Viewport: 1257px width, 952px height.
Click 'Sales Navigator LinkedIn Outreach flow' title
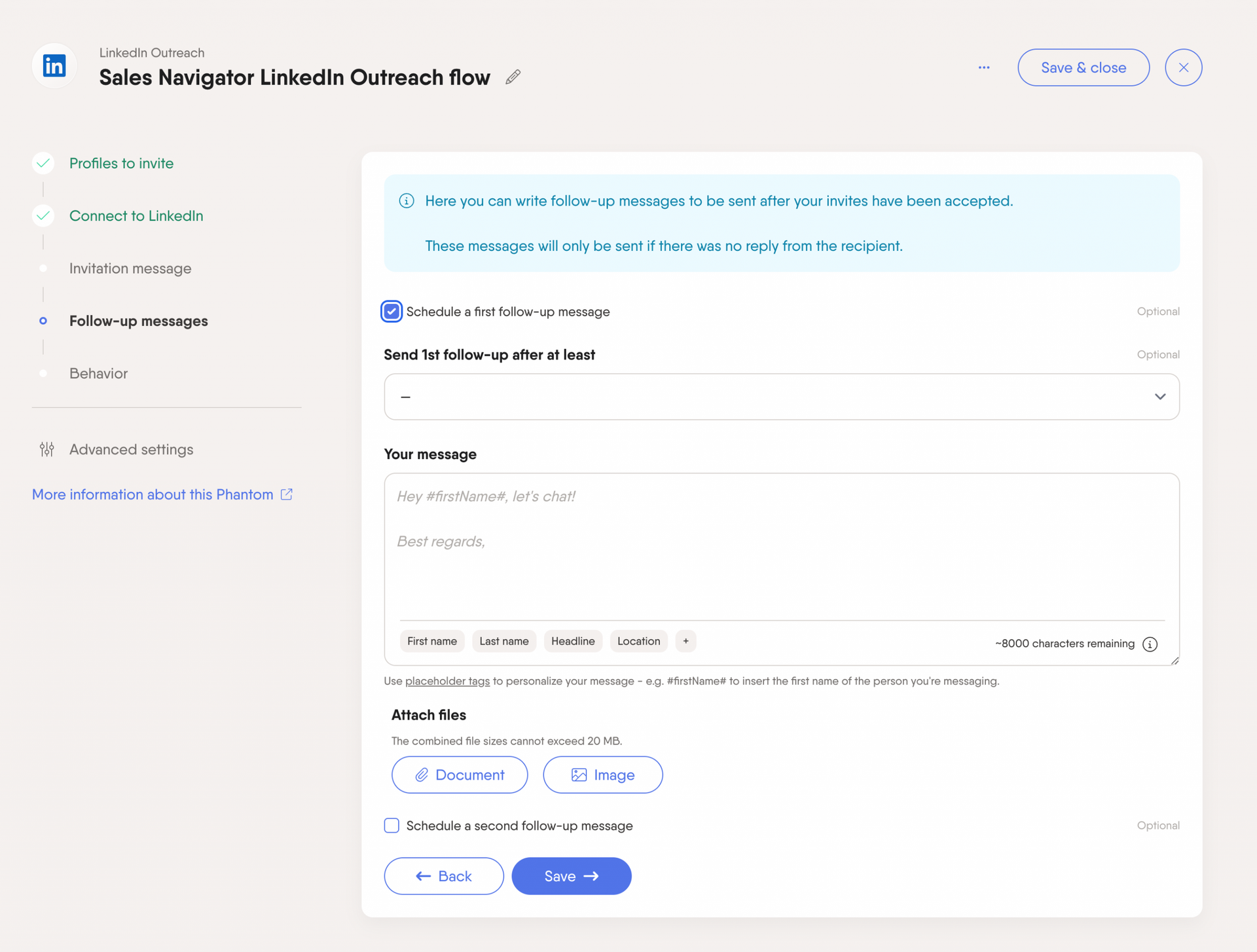[x=295, y=77]
